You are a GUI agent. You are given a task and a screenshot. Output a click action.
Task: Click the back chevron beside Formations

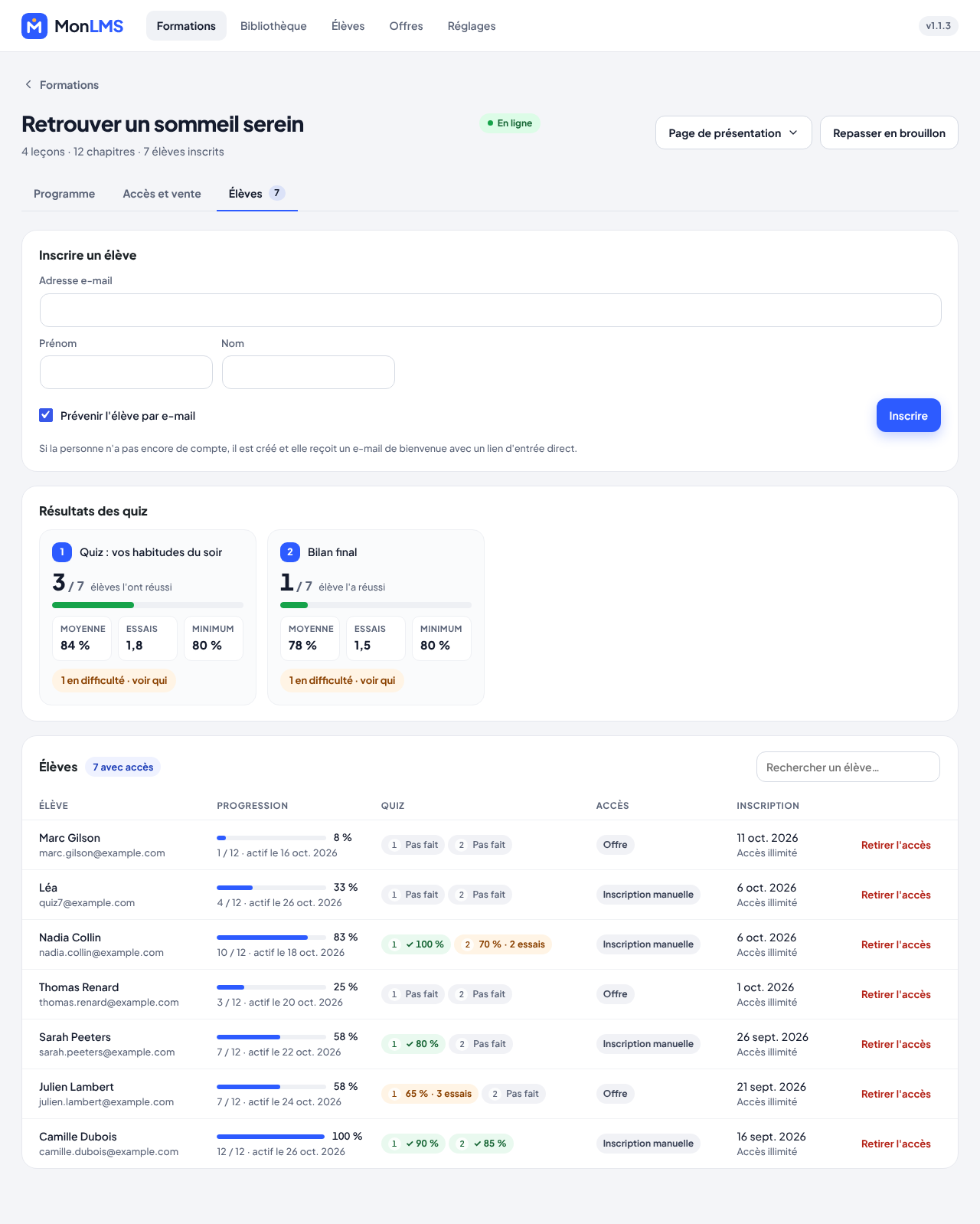click(x=28, y=84)
